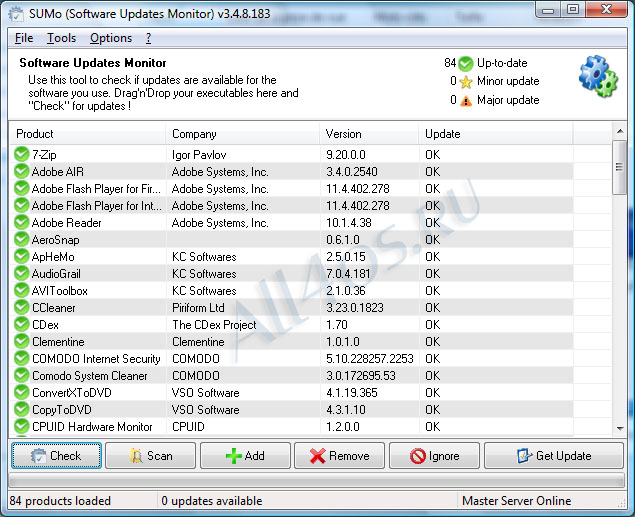635x517 pixels.
Task: Open the Options menu
Action: coord(111,38)
